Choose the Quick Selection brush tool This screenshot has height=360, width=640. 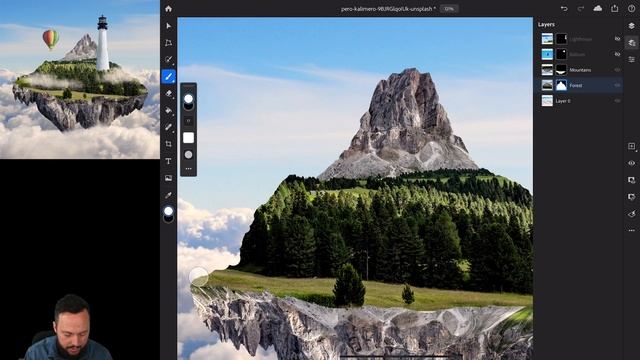click(169, 60)
